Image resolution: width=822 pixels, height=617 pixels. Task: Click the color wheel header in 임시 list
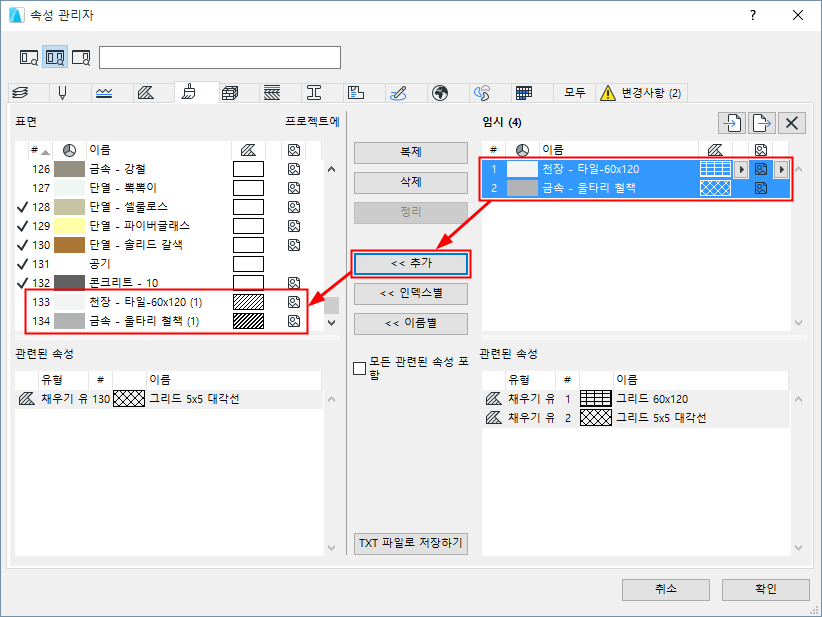click(522, 150)
